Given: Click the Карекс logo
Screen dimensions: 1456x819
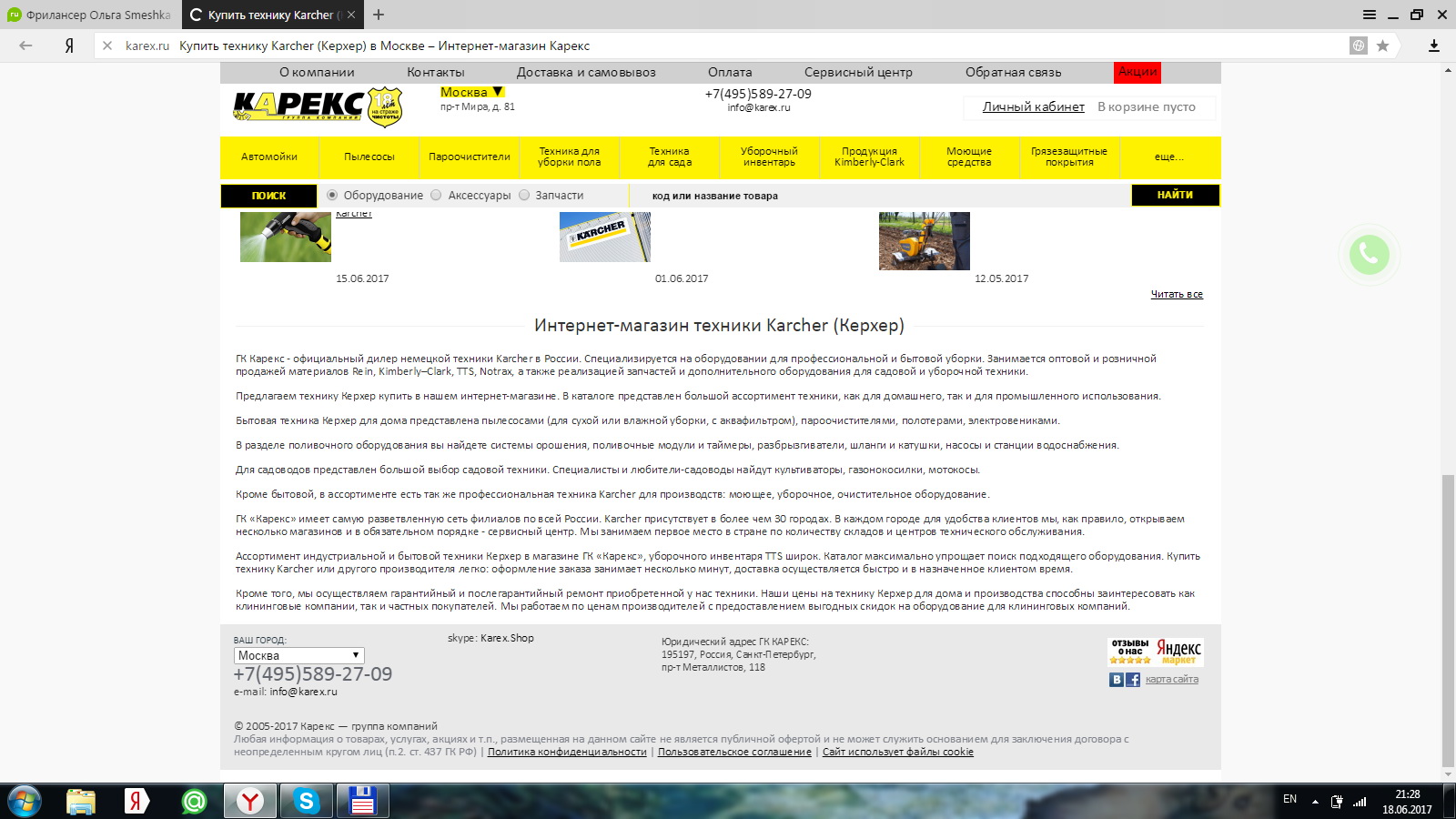Looking at the screenshot, I should [x=318, y=107].
